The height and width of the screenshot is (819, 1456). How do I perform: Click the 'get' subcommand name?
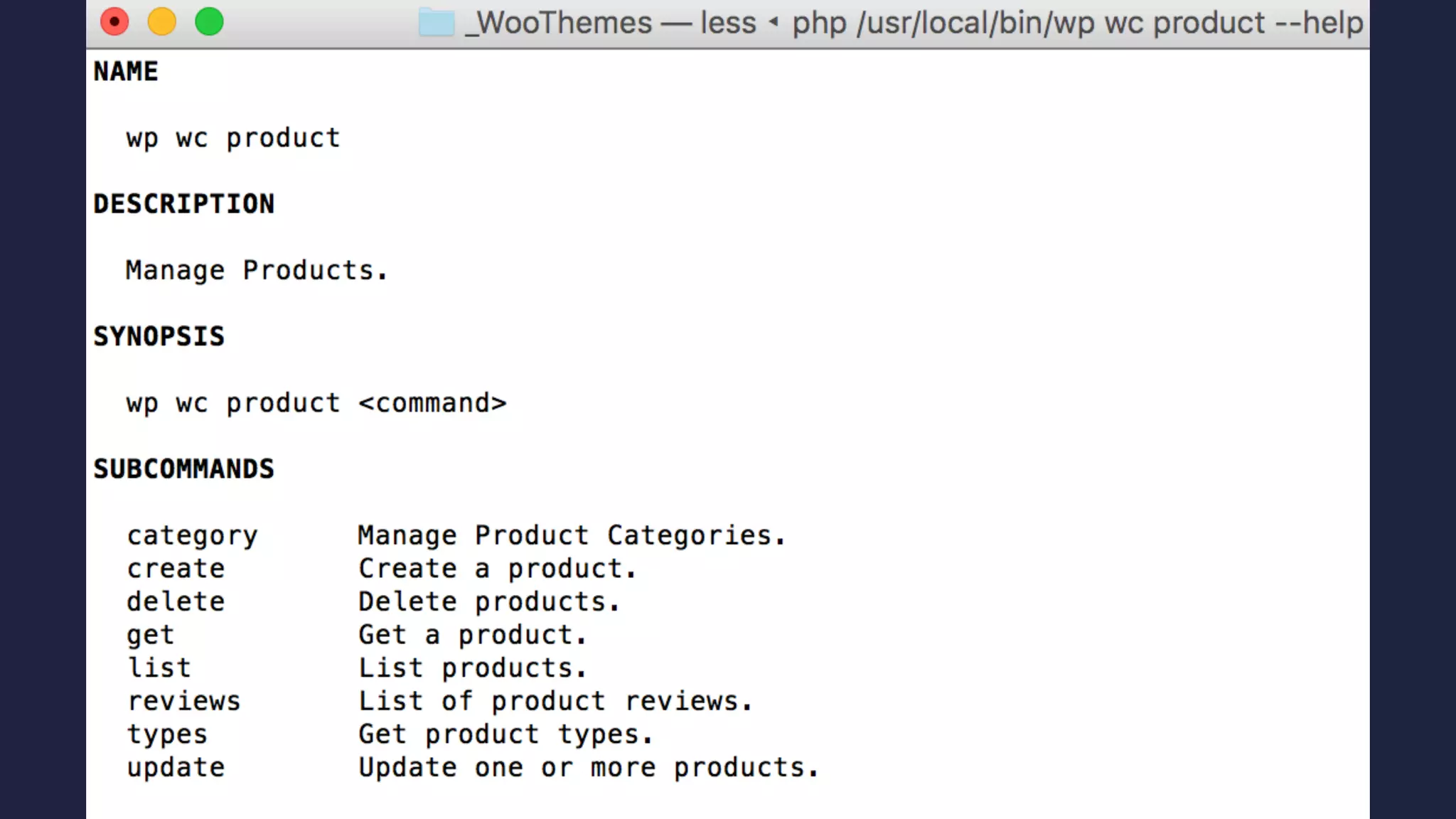150,636
